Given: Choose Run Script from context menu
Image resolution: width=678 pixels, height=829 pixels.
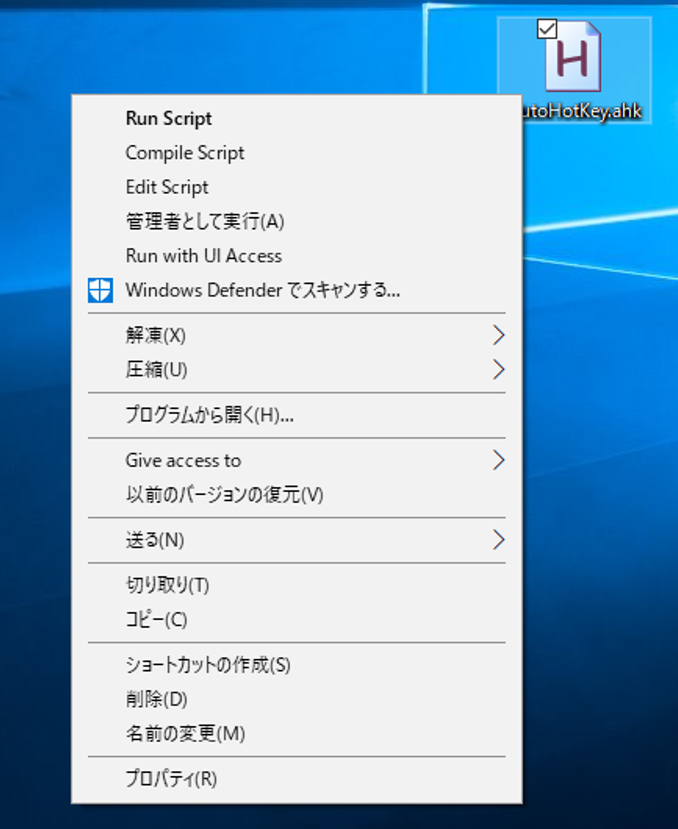Looking at the screenshot, I should click(x=297, y=118).
